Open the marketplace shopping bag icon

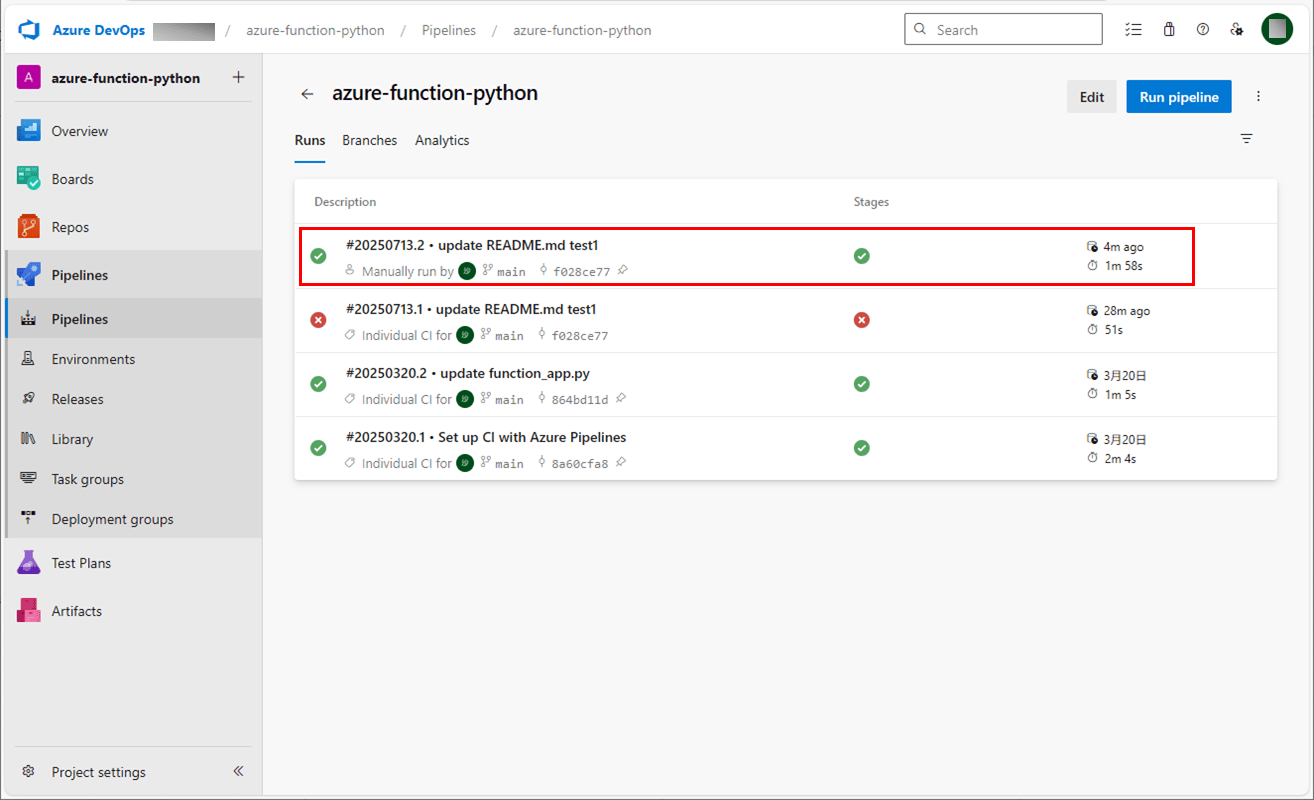point(1169,30)
